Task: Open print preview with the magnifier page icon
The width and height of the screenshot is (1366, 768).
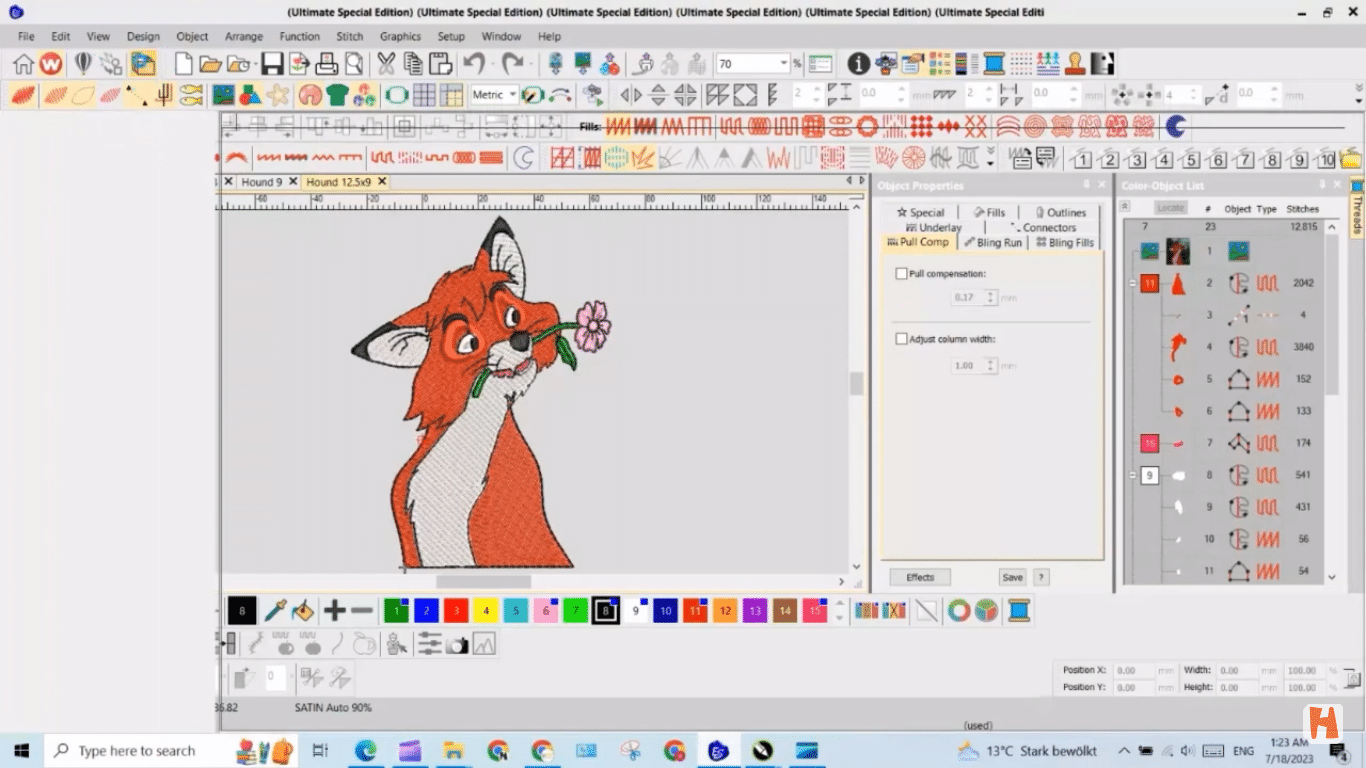Action: click(353, 64)
